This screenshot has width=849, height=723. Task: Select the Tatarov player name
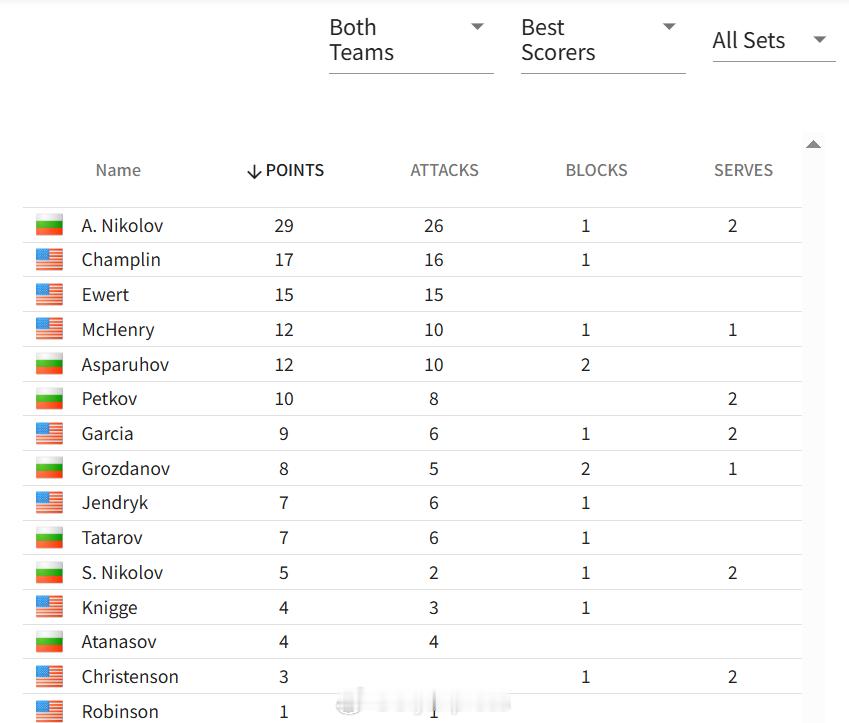[x=112, y=538]
